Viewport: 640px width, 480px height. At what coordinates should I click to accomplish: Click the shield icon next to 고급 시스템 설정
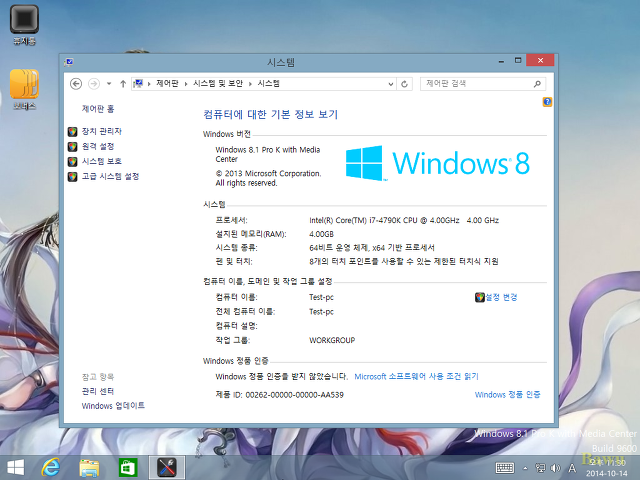click(73, 177)
